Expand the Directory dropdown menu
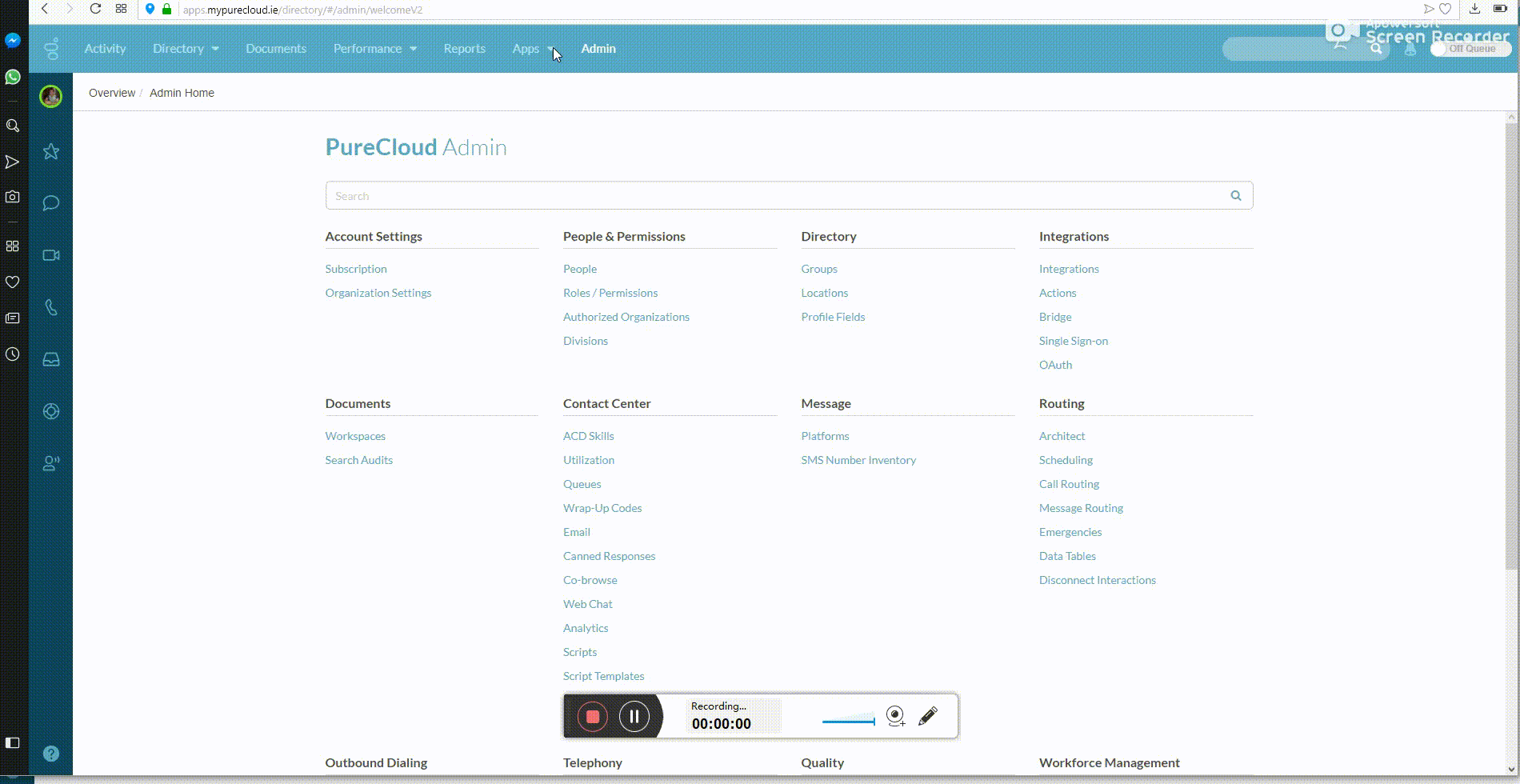1520x784 pixels. click(186, 49)
